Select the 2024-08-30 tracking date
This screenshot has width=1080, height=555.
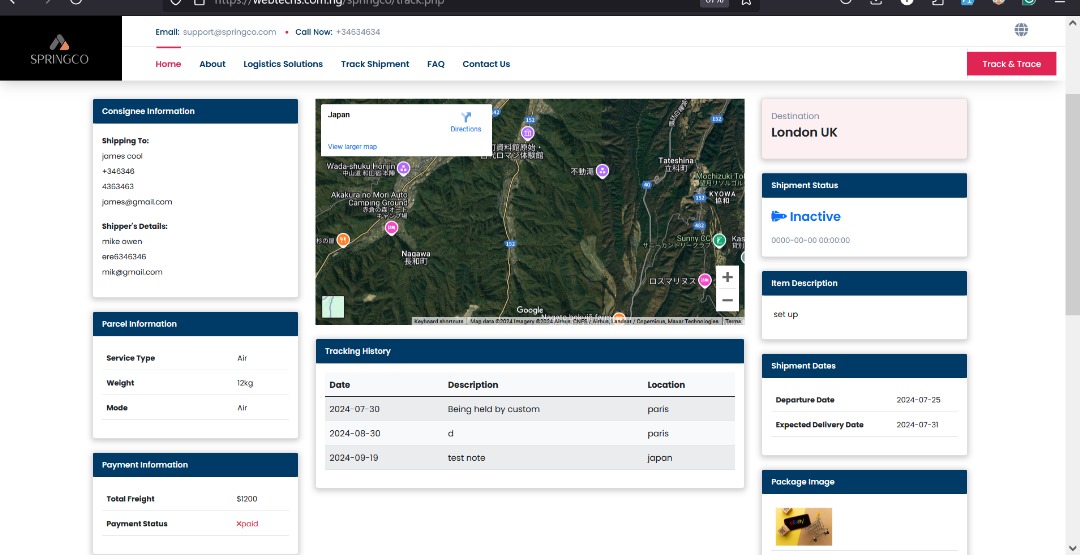pos(355,433)
